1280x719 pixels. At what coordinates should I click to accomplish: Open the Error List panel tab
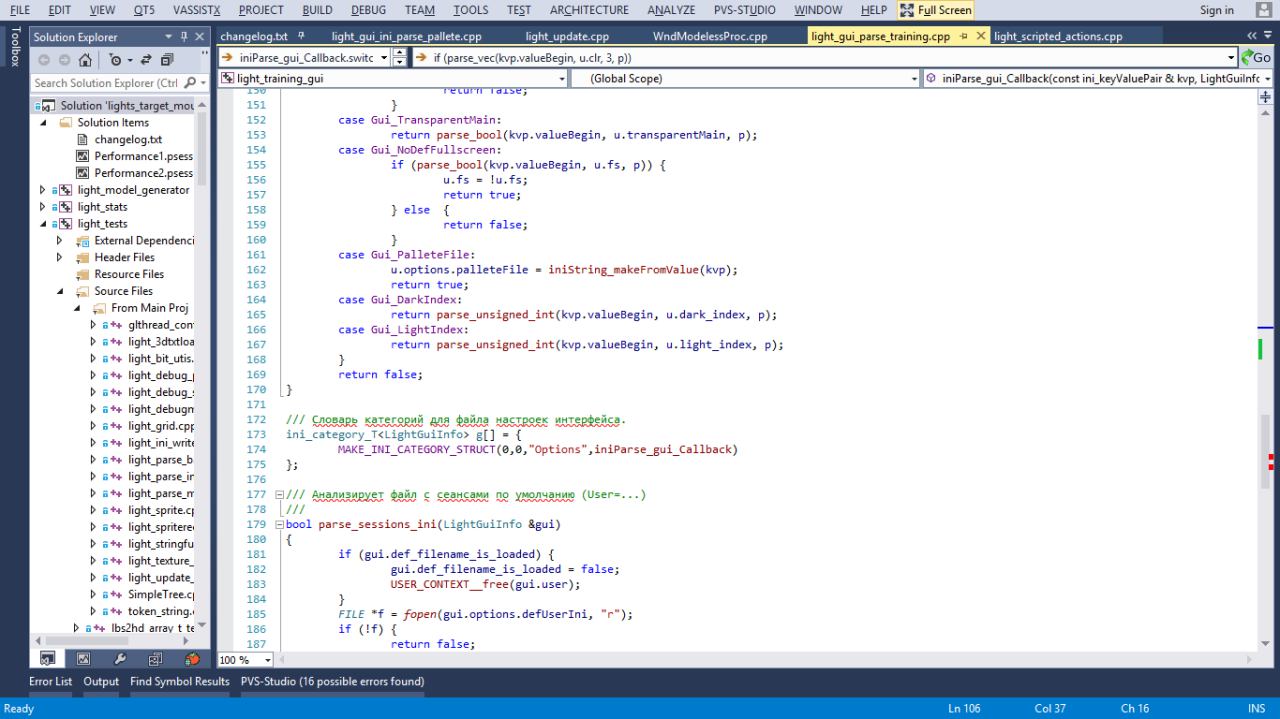tap(51, 682)
